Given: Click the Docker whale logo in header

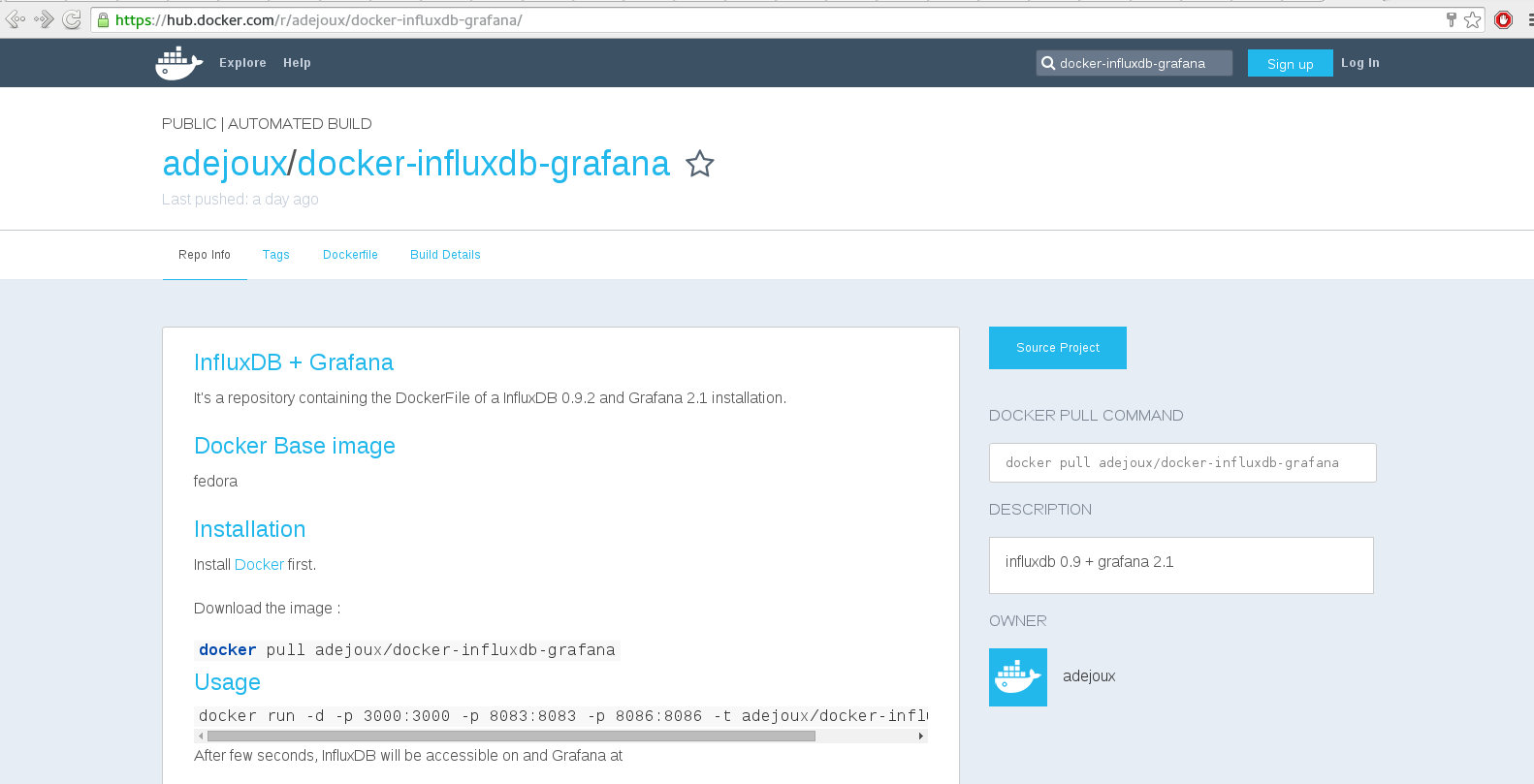Looking at the screenshot, I should tap(179, 63).
